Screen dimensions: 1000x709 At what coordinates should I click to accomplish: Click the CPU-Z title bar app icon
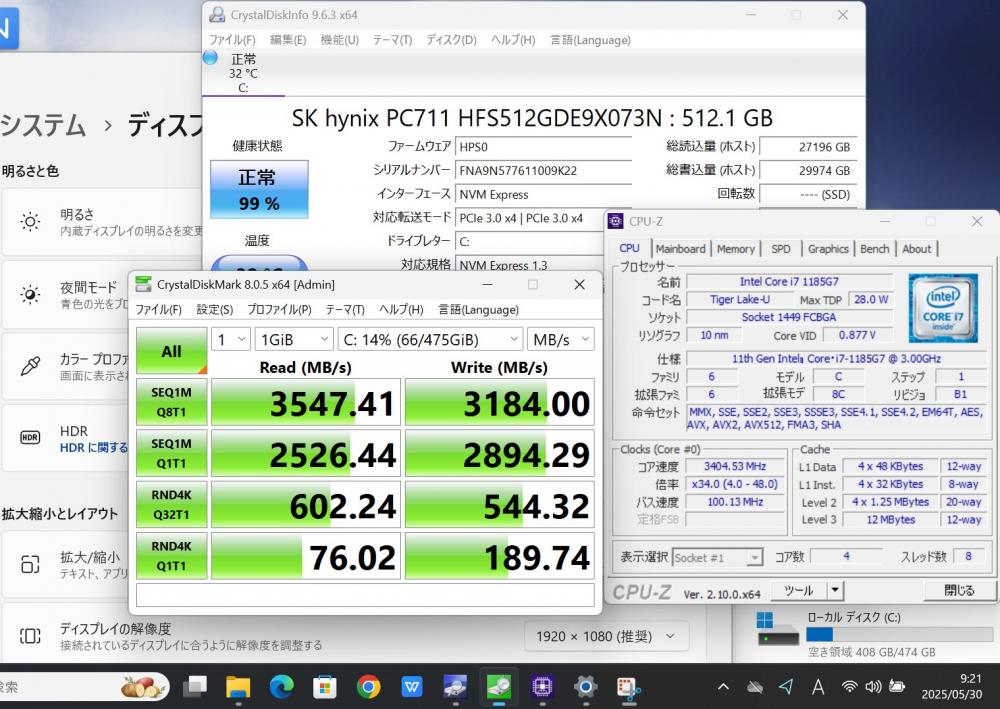(615, 221)
